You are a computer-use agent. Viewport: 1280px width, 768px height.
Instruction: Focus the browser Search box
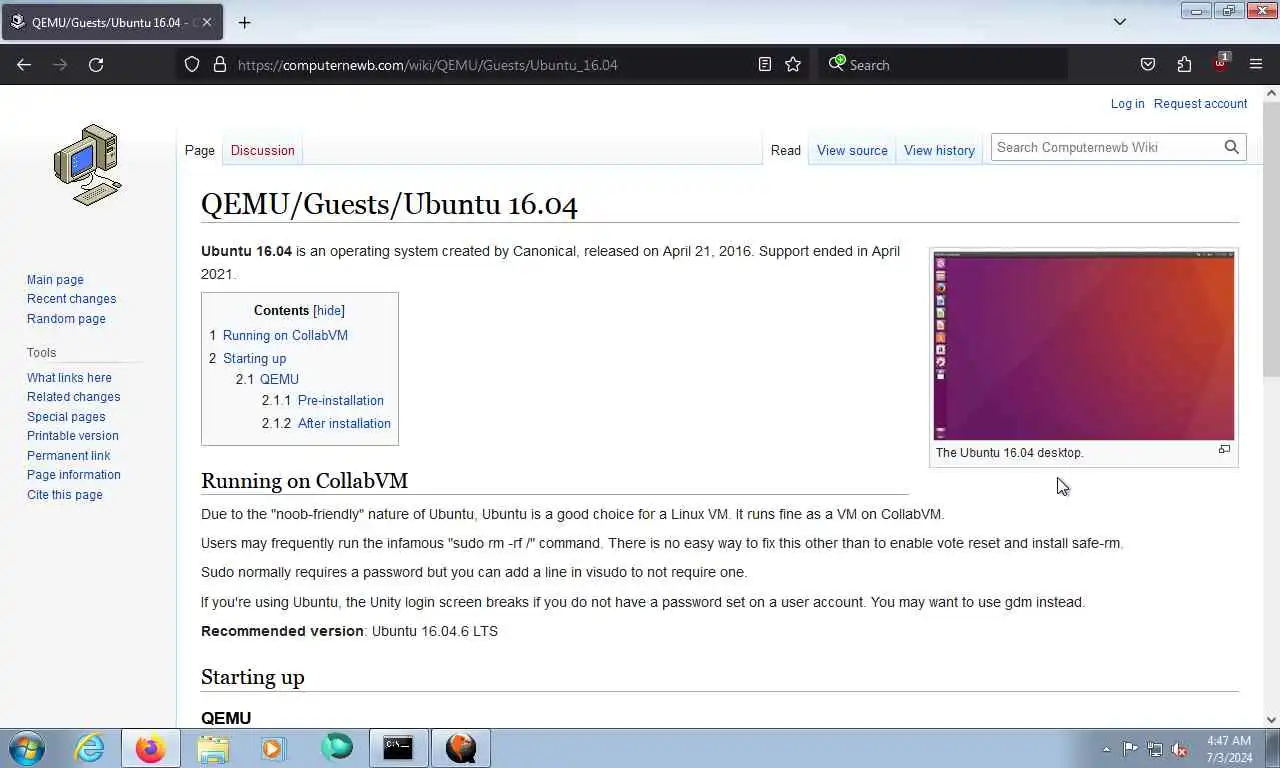tap(943, 65)
